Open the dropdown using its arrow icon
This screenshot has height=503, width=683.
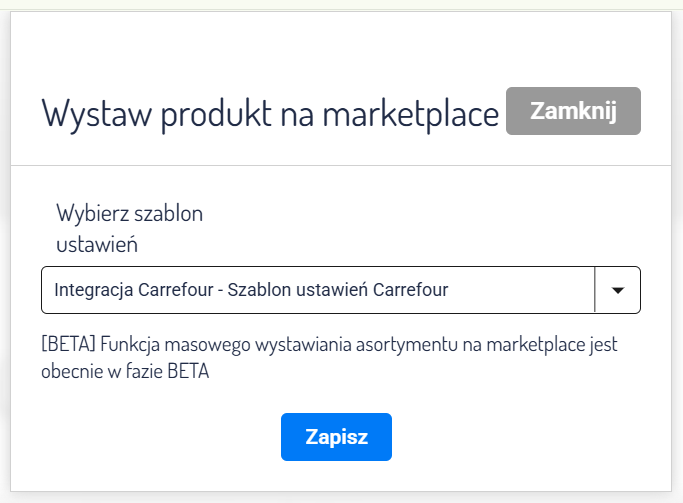coord(618,290)
